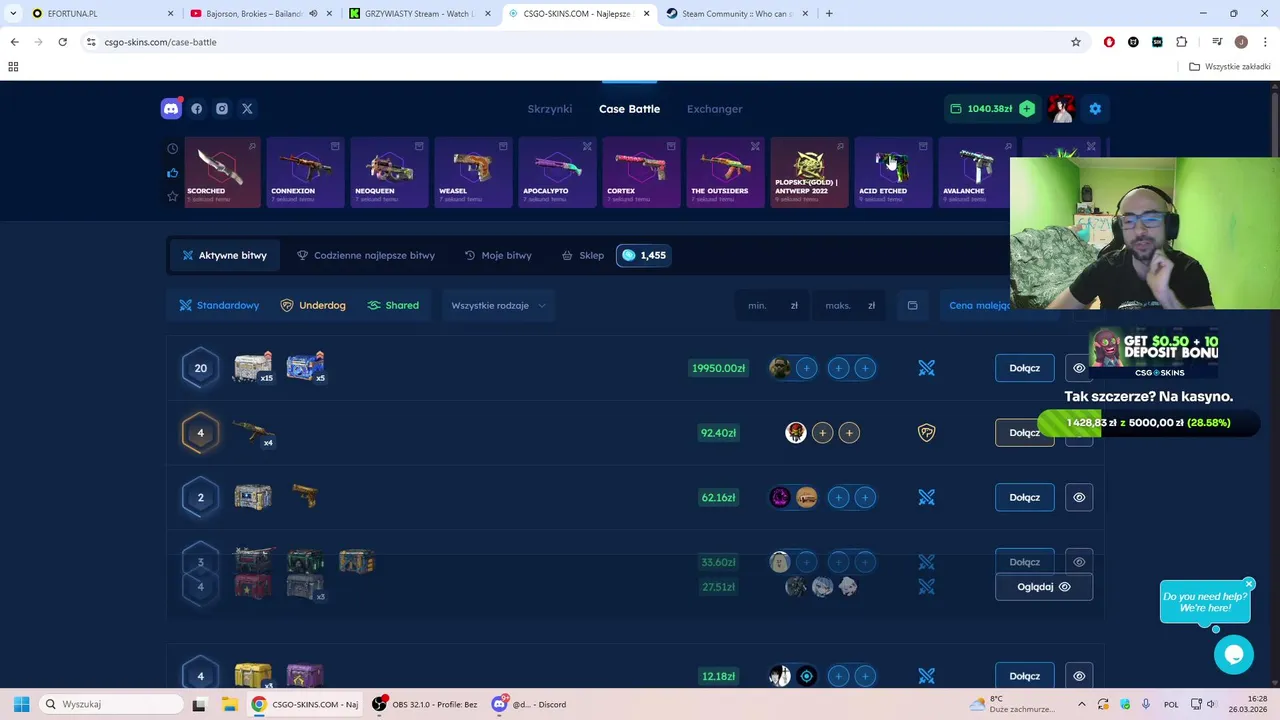Show favorites via star icon
This screenshot has height=720, width=1280.
[x=172, y=196]
